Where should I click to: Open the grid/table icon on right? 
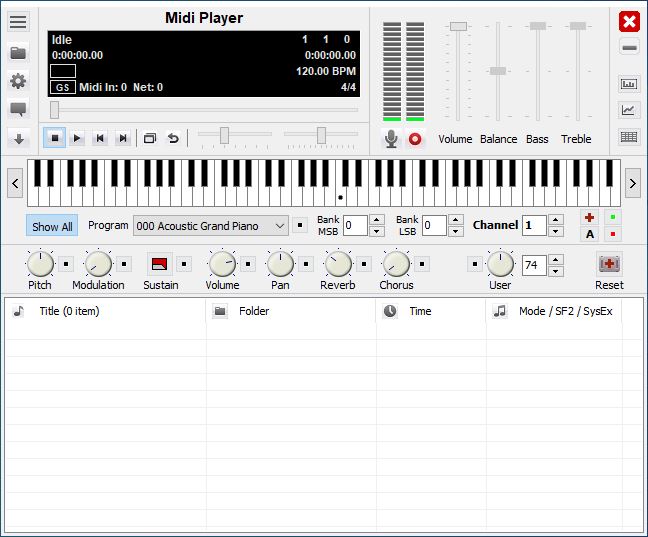click(629, 137)
